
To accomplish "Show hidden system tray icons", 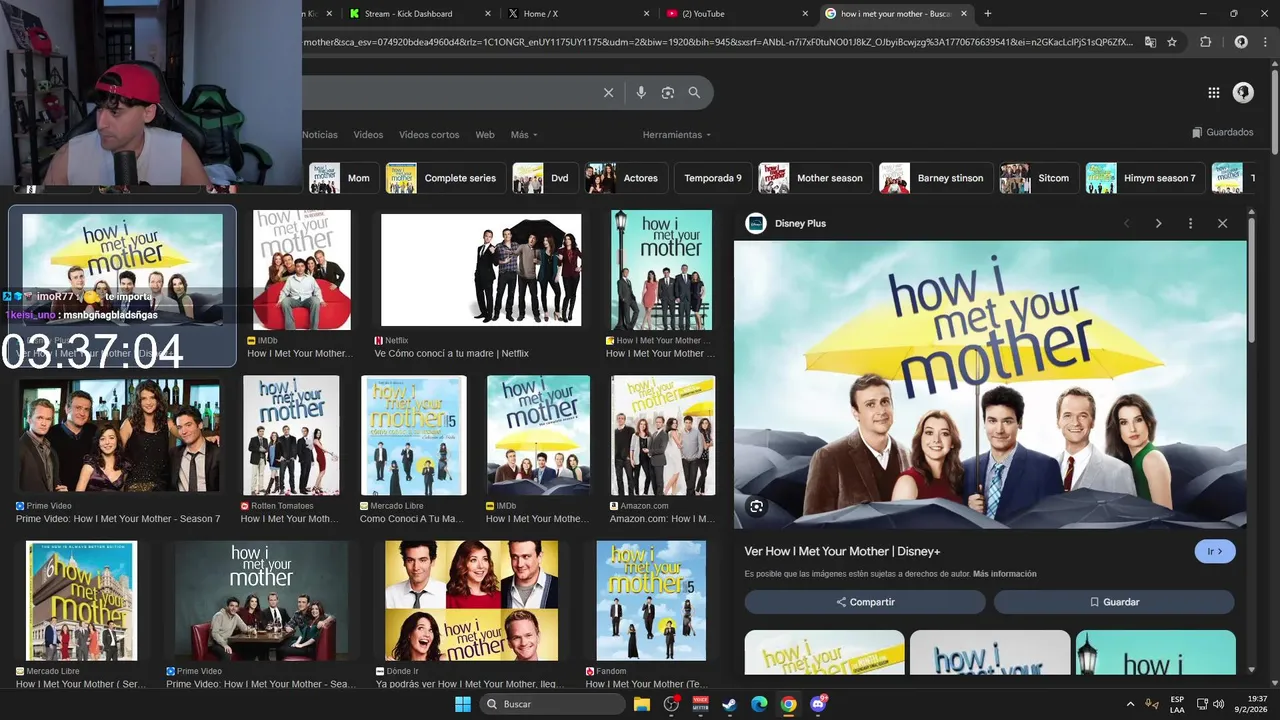I will pos(1131,704).
